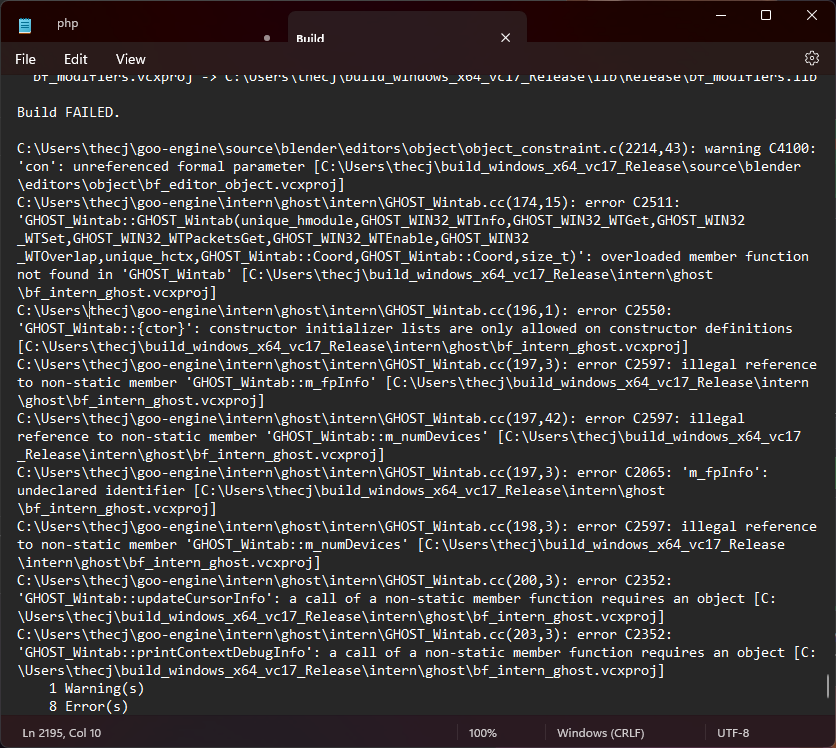Viewport: 836px width, 748px height.
Task: Open Notepad settings with the gear icon
Action: click(x=812, y=59)
